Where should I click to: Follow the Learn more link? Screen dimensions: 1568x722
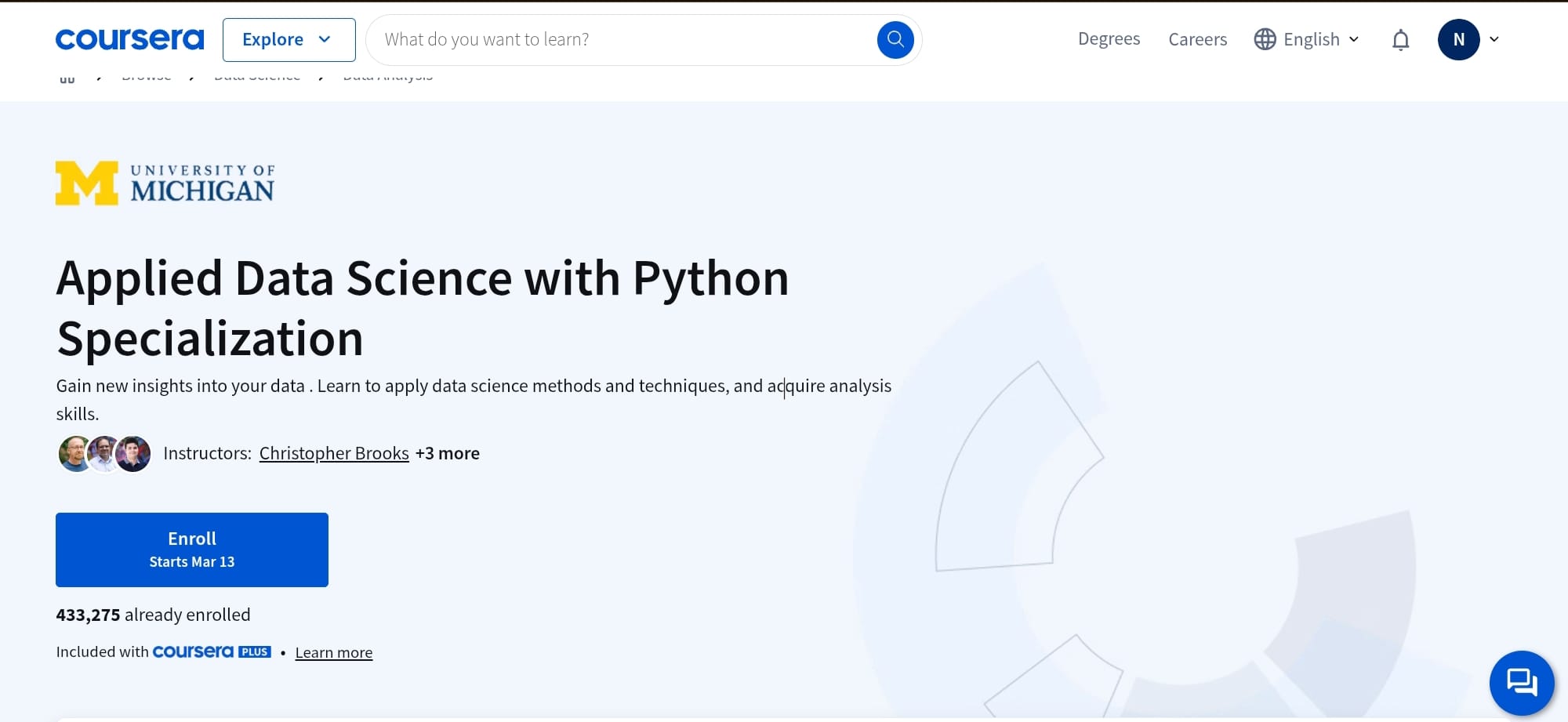click(334, 652)
